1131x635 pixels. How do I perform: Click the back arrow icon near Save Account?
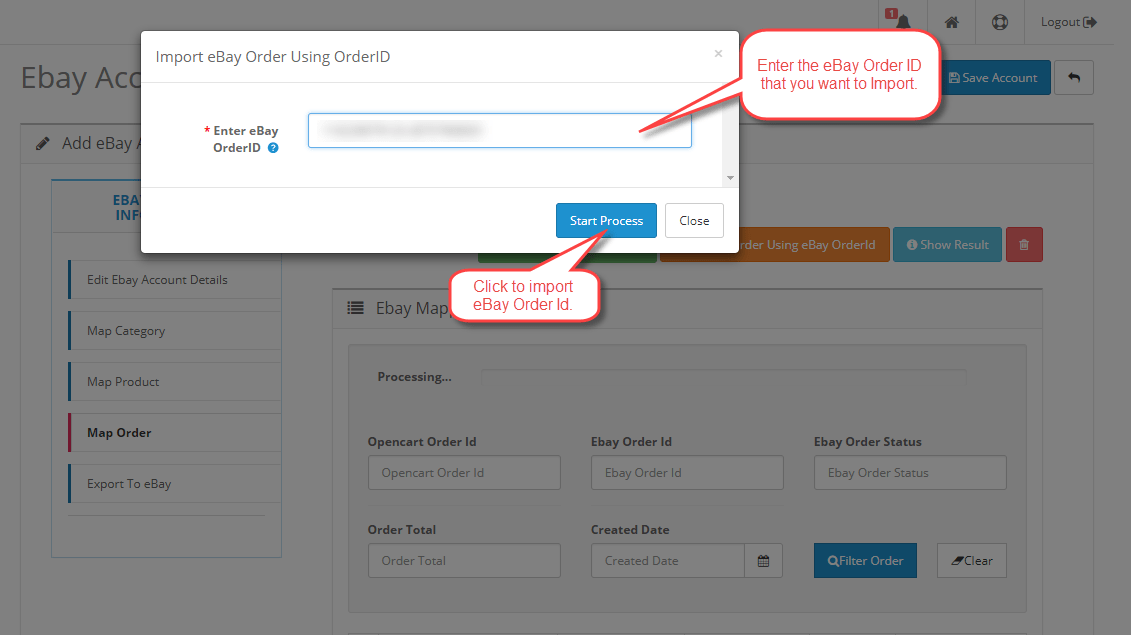(x=1075, y=77)
